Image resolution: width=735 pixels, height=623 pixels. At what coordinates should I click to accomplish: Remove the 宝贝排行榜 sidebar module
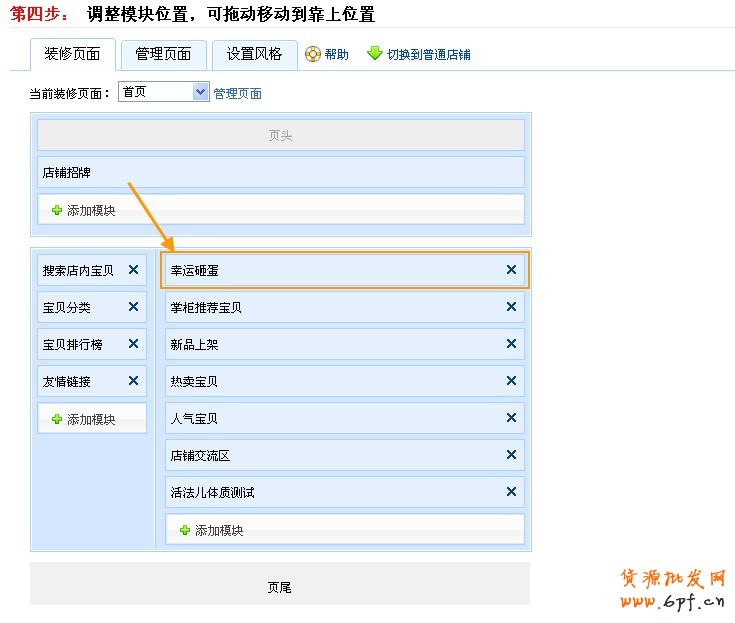133,344
